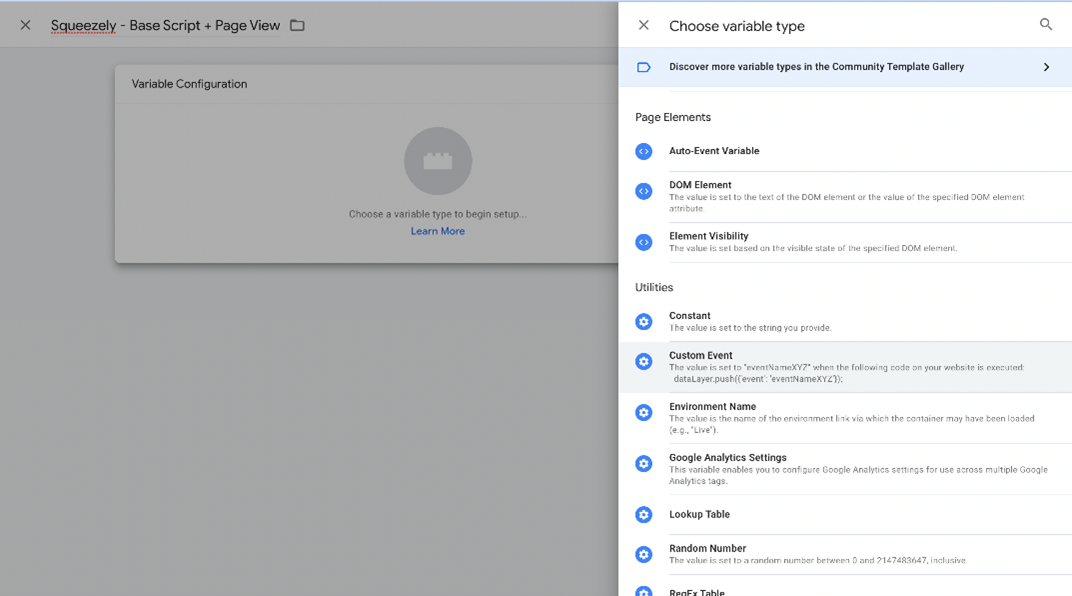The height and width of the screenshot is (596, 1072).
Task: Open the Community Template Gallery banner
Action: [x=815, y=67]
